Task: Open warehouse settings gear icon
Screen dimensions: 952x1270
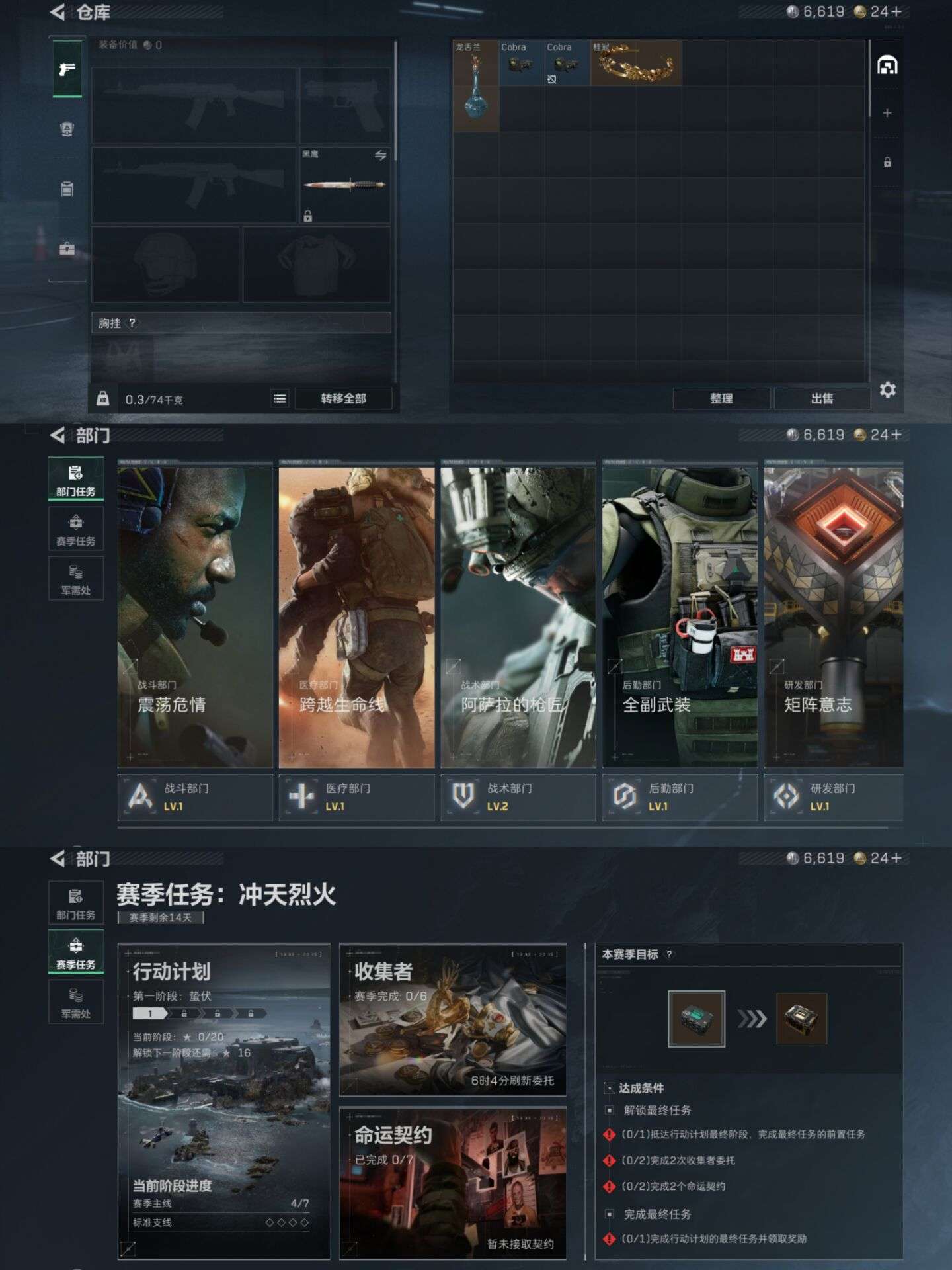Action: [x=887, y=390]
